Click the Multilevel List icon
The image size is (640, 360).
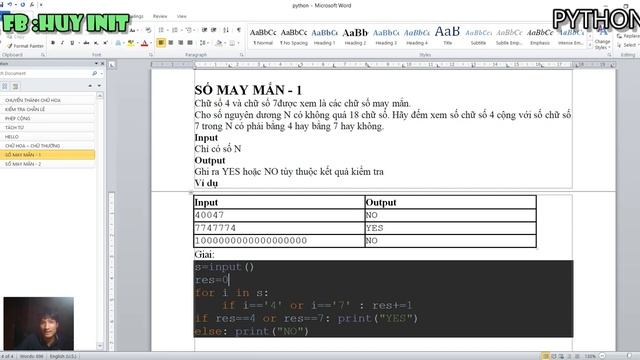click(x=189, y=30)
